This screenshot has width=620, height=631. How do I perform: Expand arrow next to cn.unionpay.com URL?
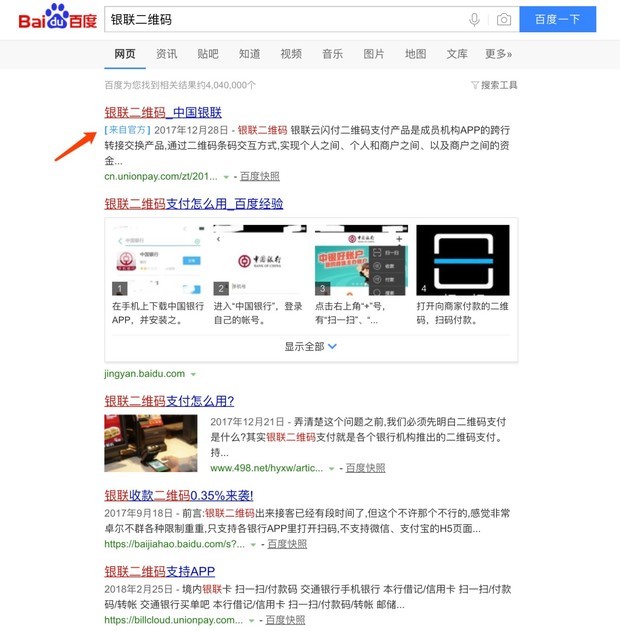[x=226, y=177]
